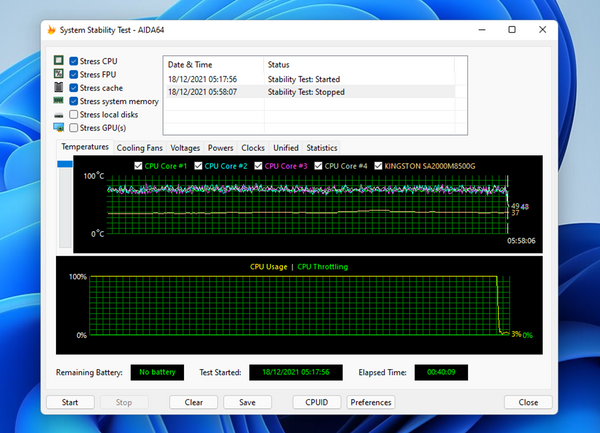Toggle the KINGSTON SA2000M8500G graph checkbox
Image resolution: width=600 pixels, height=433 pixels.
pyautogui.click(x=378, y=166)
